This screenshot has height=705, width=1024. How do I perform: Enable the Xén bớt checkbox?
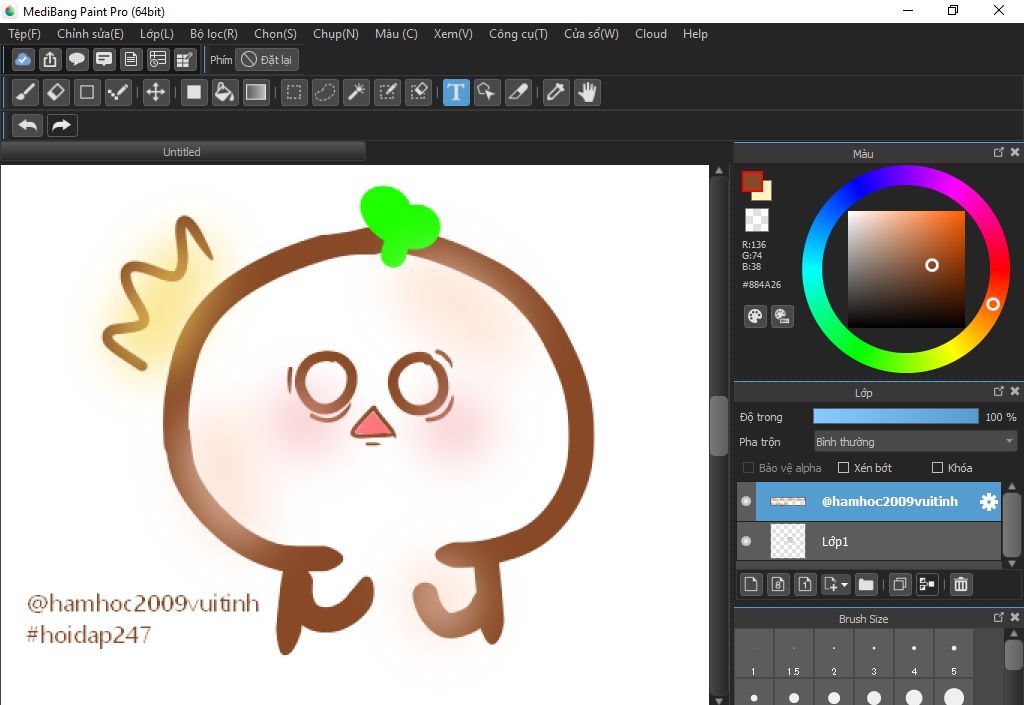[844, 468]
